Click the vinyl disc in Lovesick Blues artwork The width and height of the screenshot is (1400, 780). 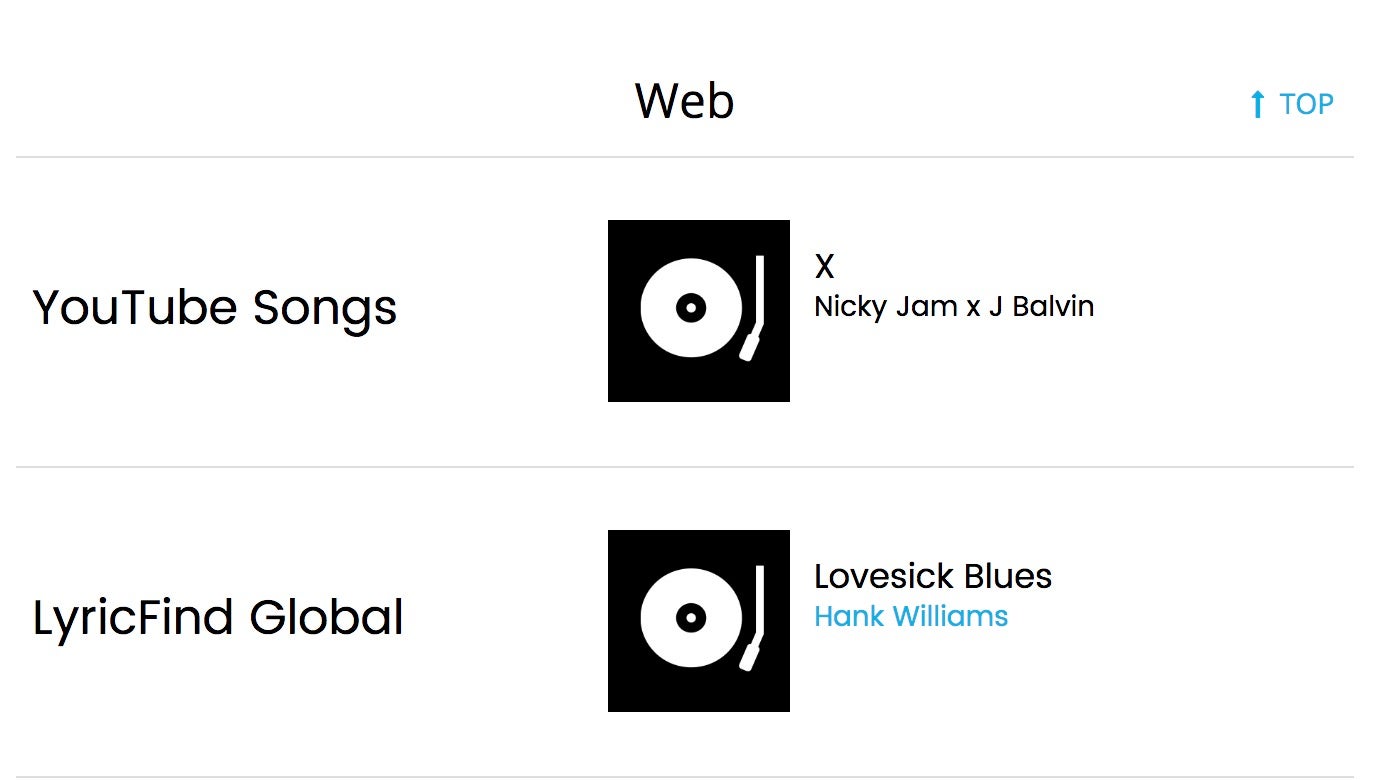click(691, 618)
